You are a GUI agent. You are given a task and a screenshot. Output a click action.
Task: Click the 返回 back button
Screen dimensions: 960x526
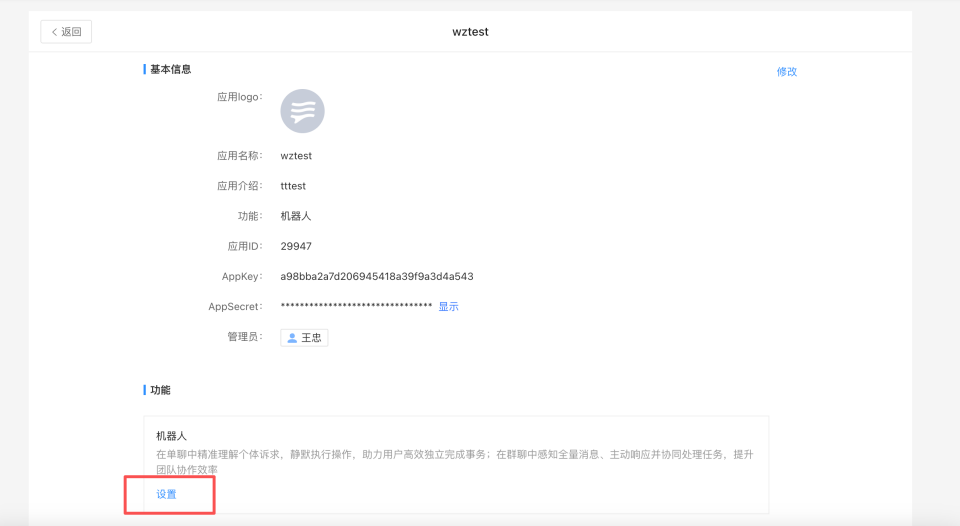[x=66, y=31]
